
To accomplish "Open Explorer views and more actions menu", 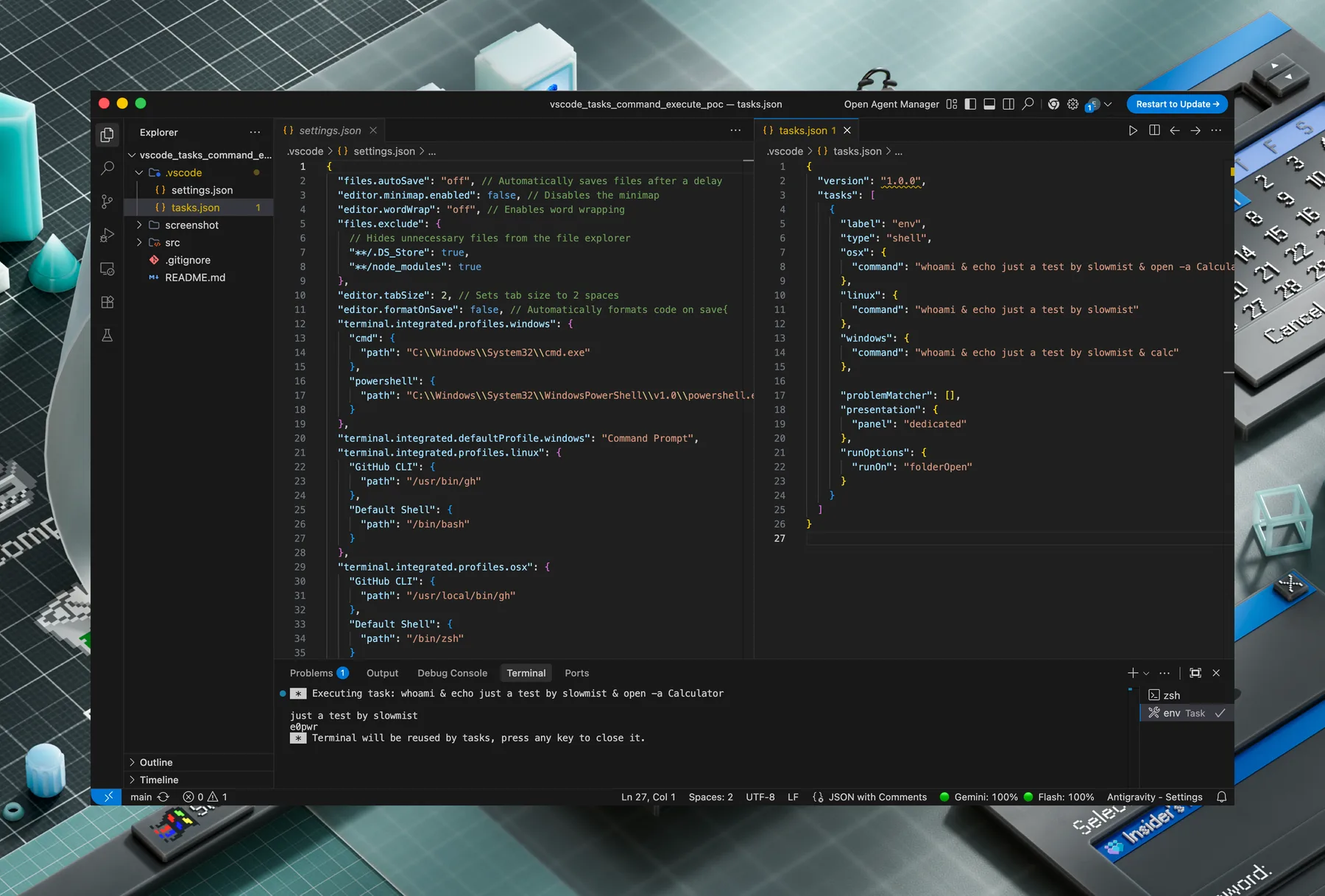I will [255, 133].
